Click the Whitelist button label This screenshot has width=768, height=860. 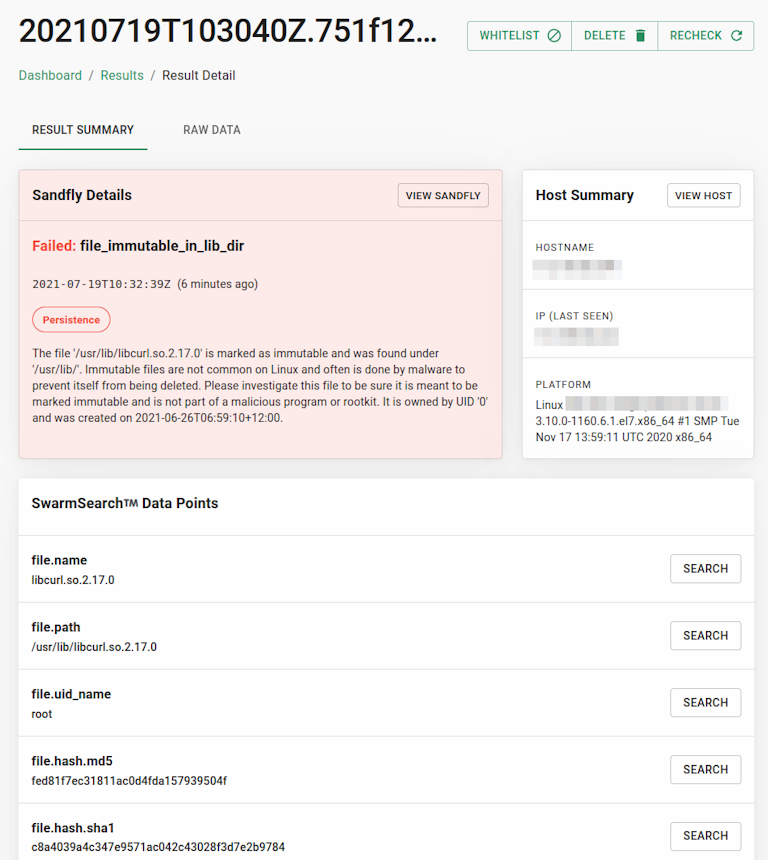509,36
